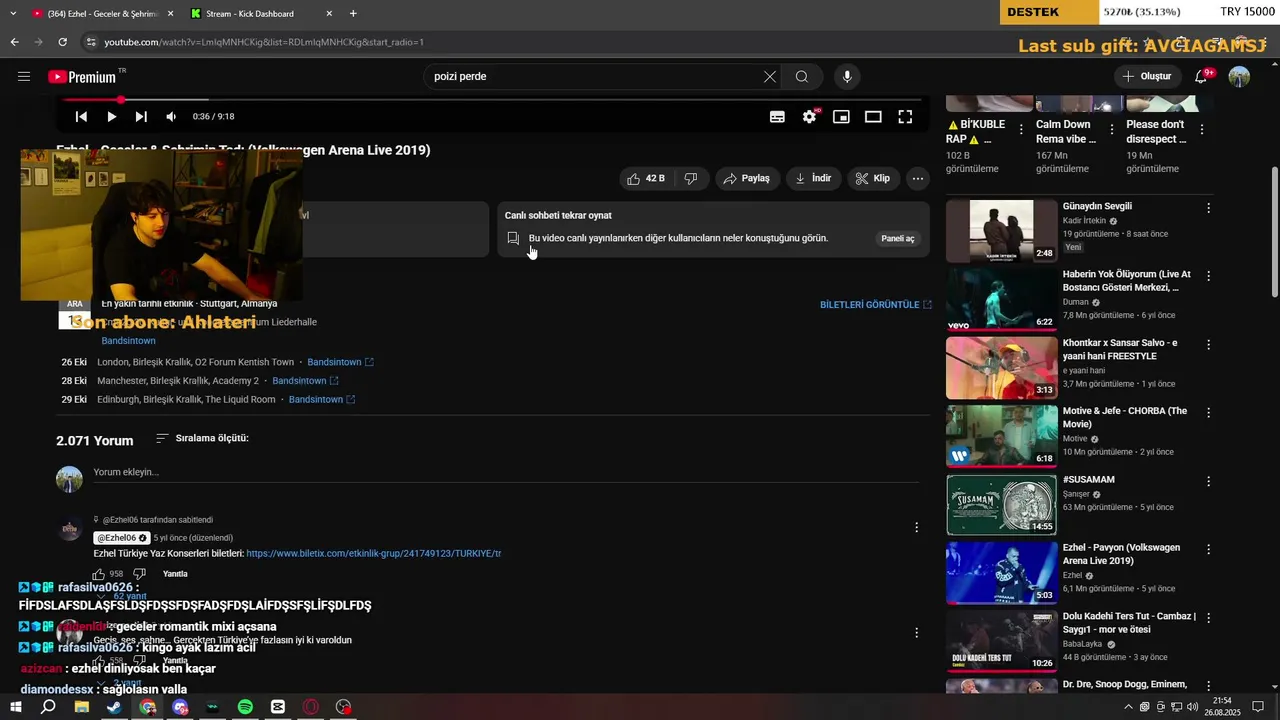Open options for Günaydın Sevgili video
Screen dimensions: 1280x720
coord(1208,208)
